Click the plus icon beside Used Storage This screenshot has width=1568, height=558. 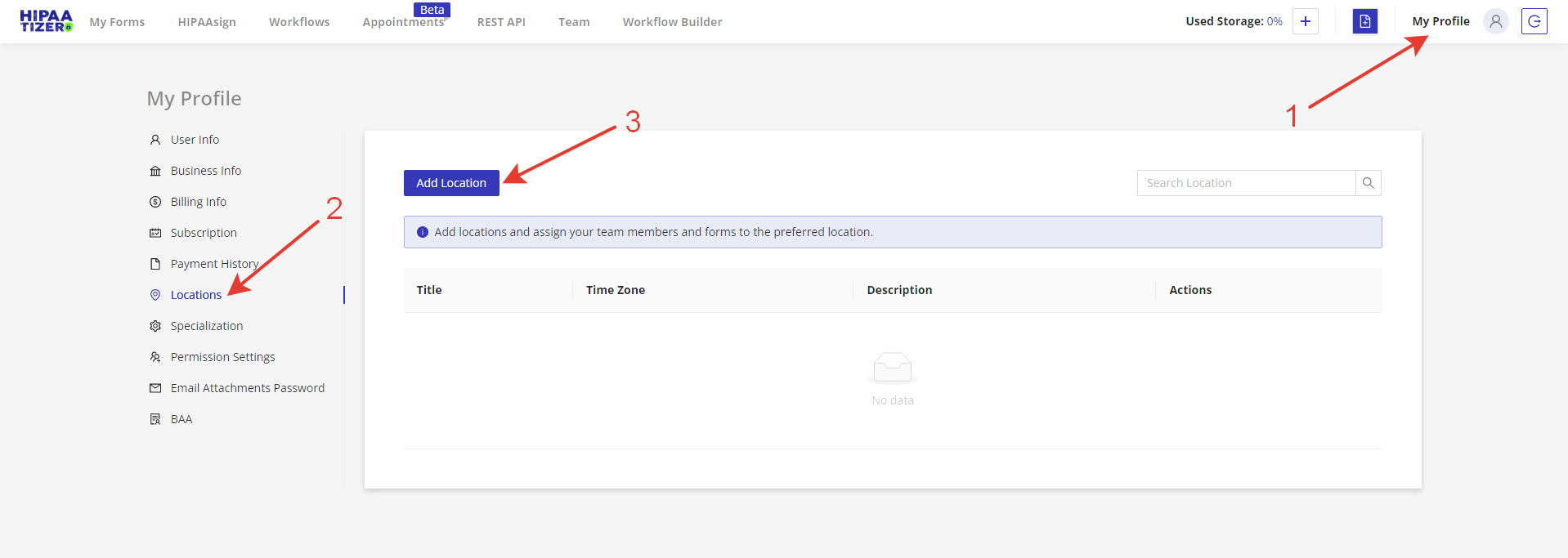tap(1305, 21)
